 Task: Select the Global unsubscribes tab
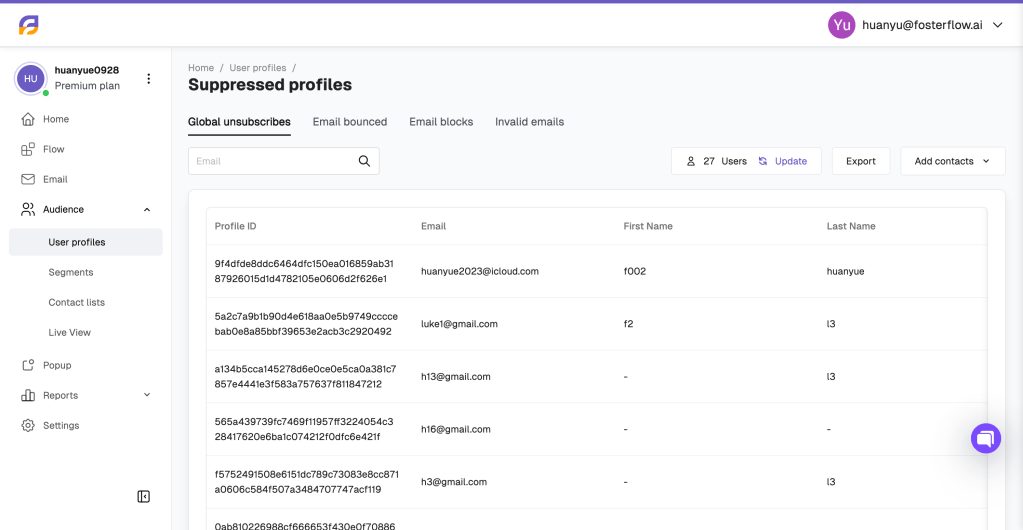coord(239,122)
